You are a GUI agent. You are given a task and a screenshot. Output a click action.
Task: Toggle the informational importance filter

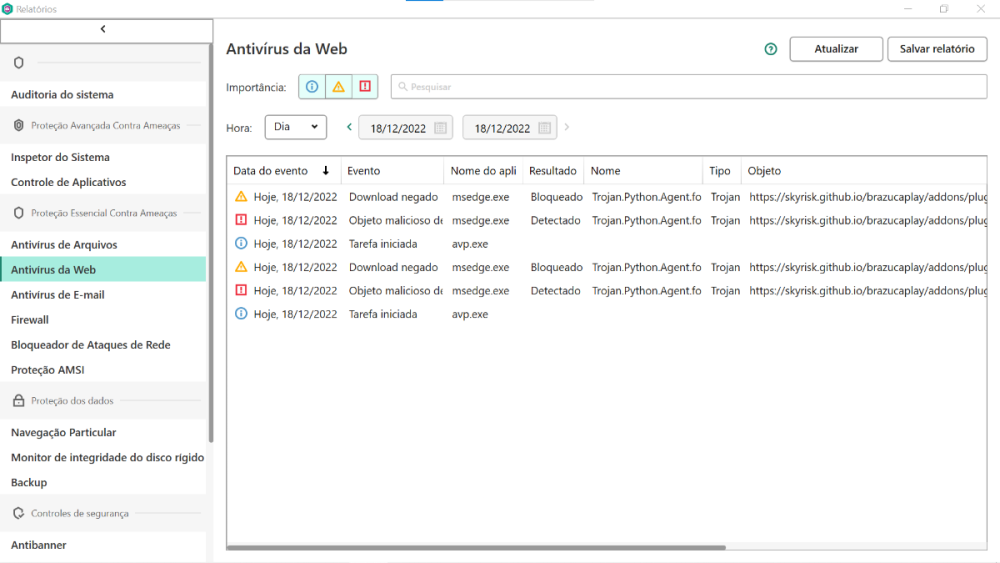click(312, 87)
